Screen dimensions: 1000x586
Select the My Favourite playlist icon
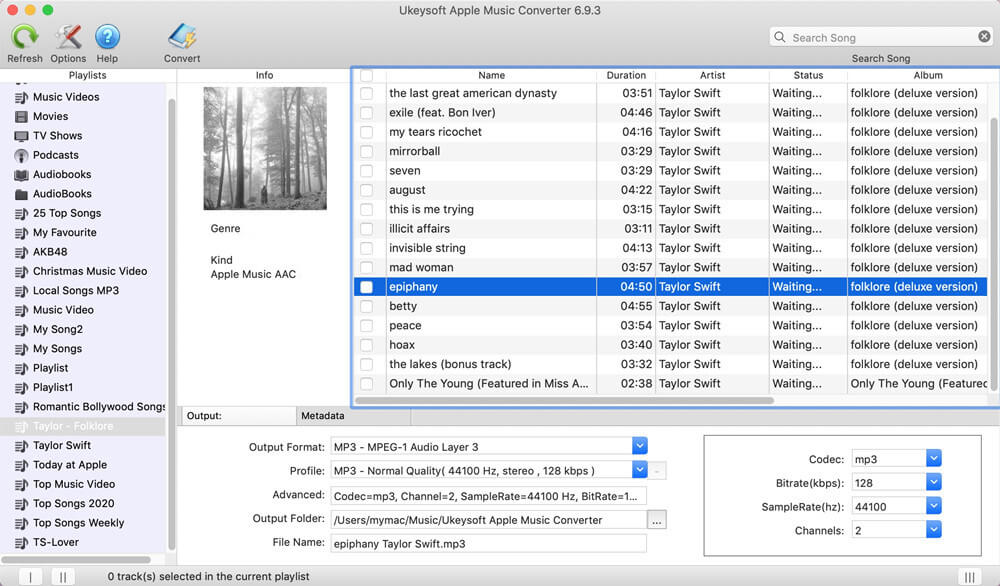click(x=21, y=233)
